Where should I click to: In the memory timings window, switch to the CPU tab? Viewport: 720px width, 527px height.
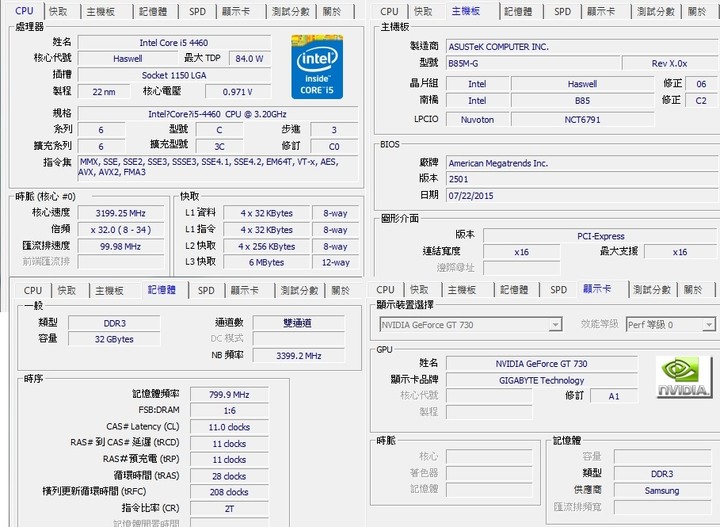click(33, 291)
